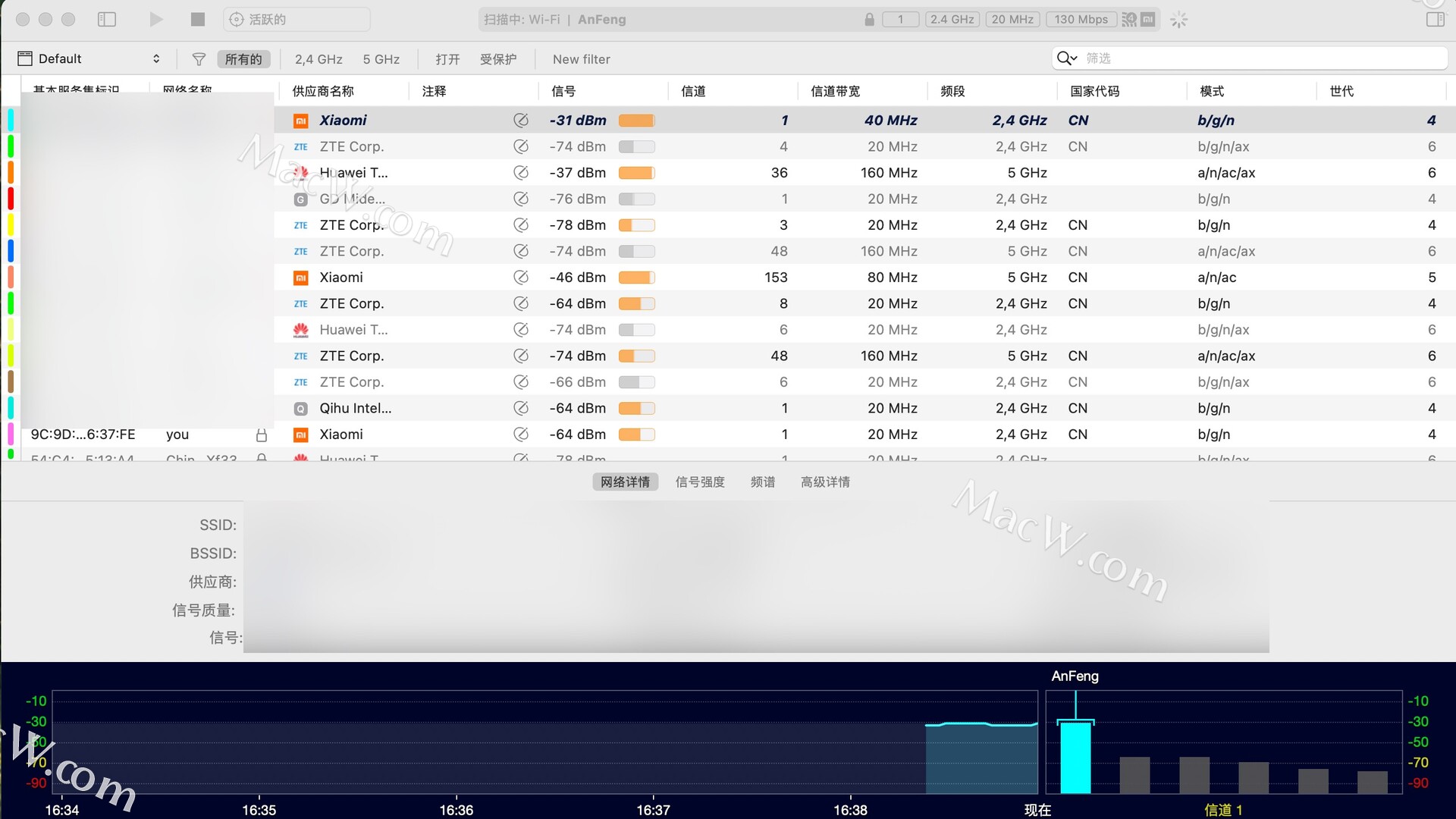
Task: Click the annotation icon in the -37 dBm row
Action: (521, 172)
